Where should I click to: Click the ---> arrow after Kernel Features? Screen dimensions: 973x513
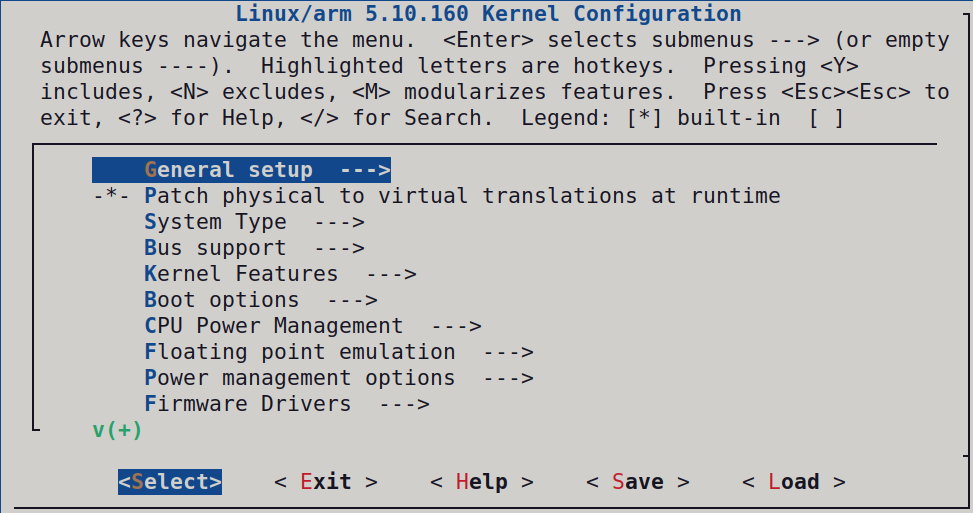tap(391, 274)
